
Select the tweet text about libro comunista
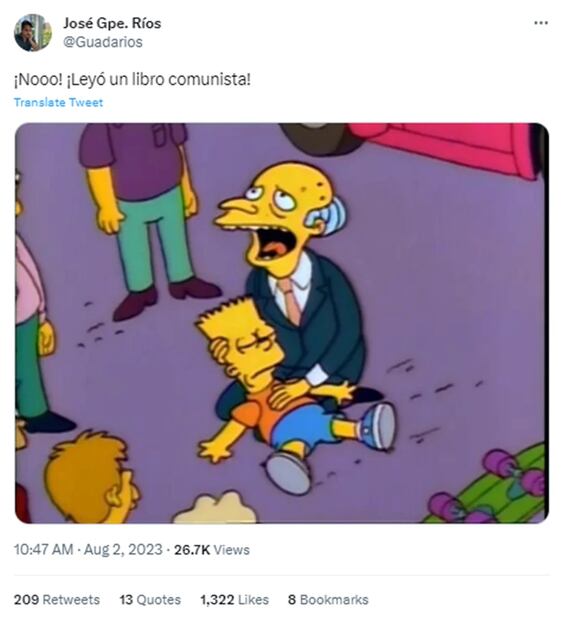coord(132,79)
